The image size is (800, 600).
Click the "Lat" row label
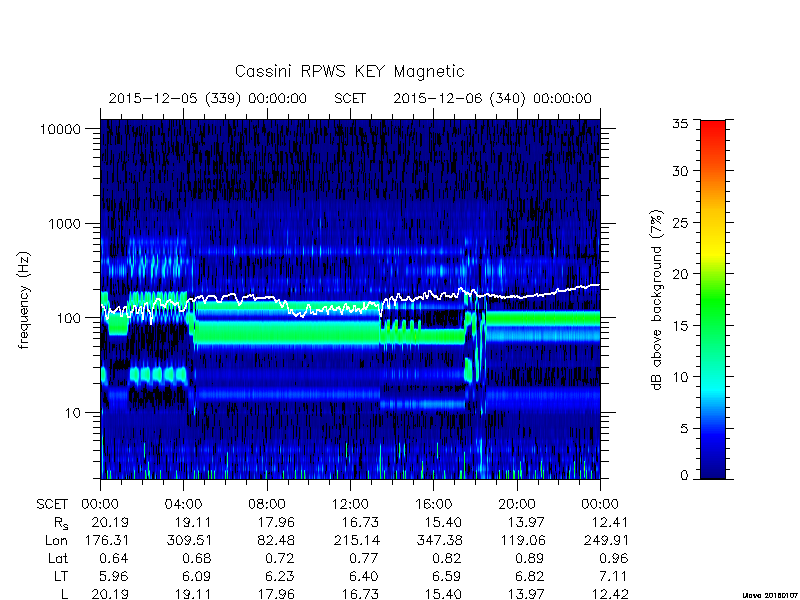pyautogui.click(x=58, y=558)
